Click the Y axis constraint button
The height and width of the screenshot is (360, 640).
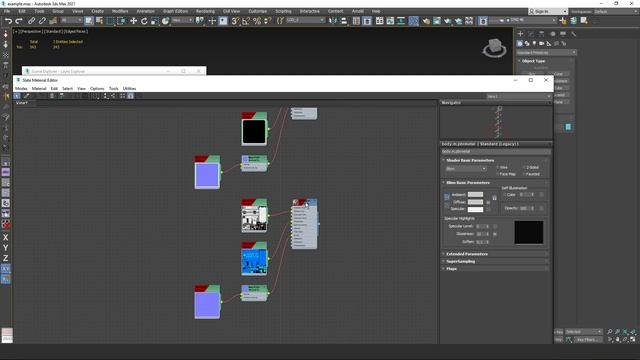(6, 248)
